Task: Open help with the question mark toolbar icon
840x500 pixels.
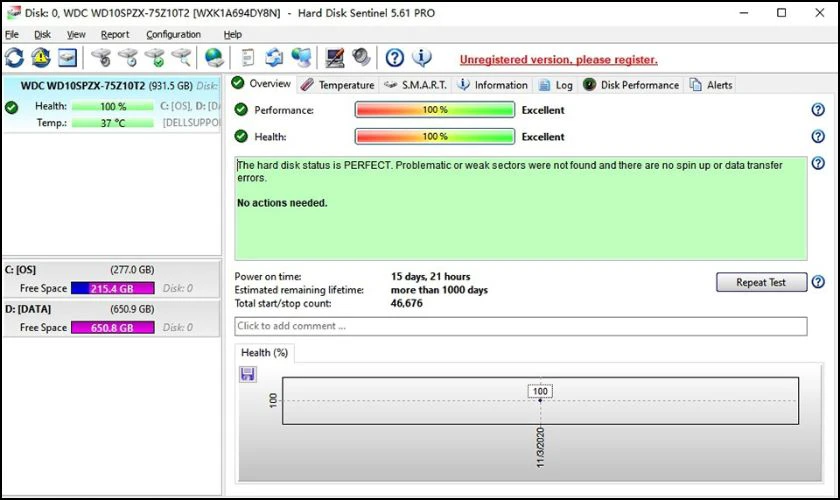Action: click(x=395, y=57)
